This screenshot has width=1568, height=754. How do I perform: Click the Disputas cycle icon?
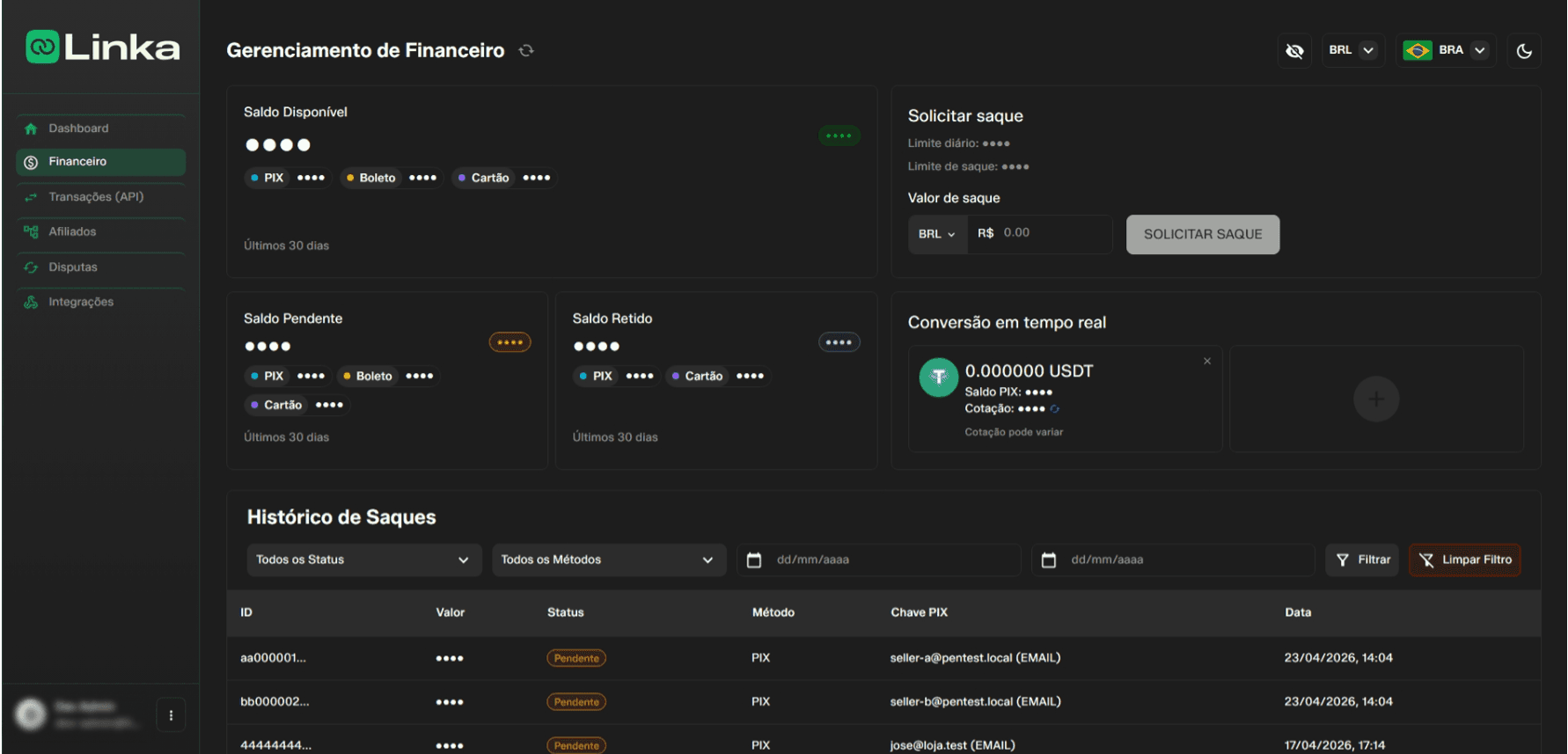point(31,267)
